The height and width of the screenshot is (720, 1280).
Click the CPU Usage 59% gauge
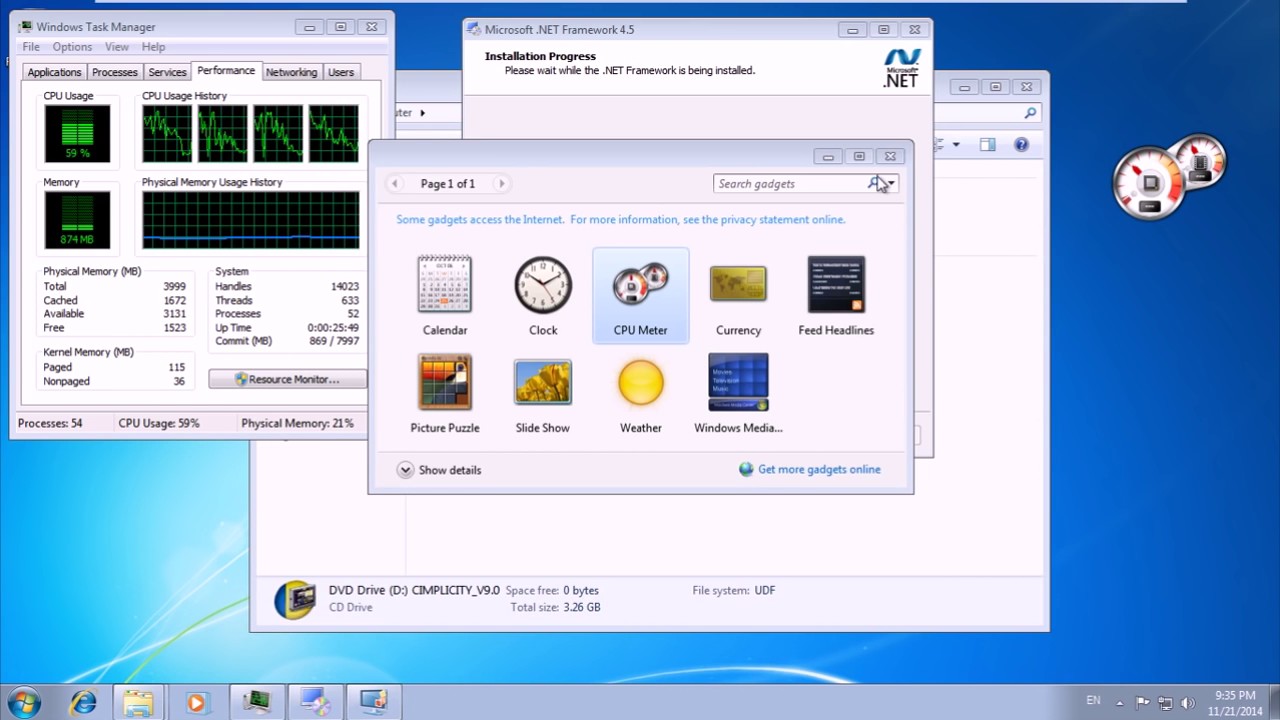[77, 133]
